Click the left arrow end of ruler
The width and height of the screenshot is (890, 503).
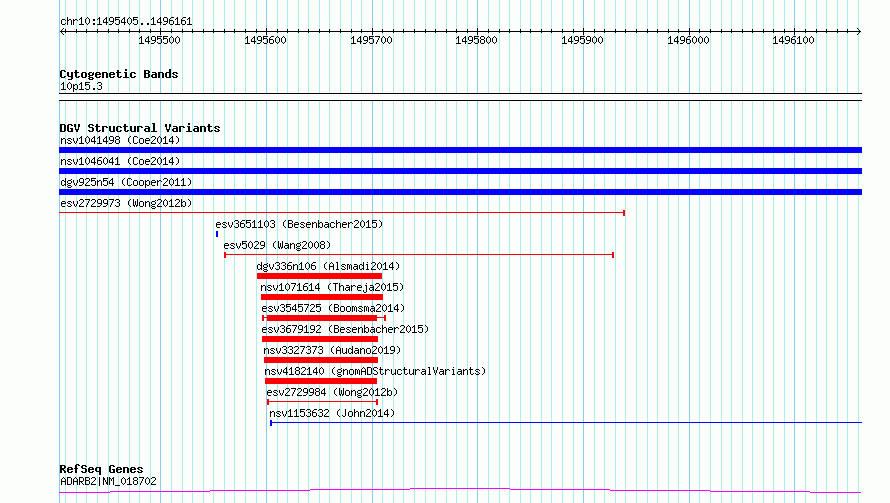pos(62,32)
